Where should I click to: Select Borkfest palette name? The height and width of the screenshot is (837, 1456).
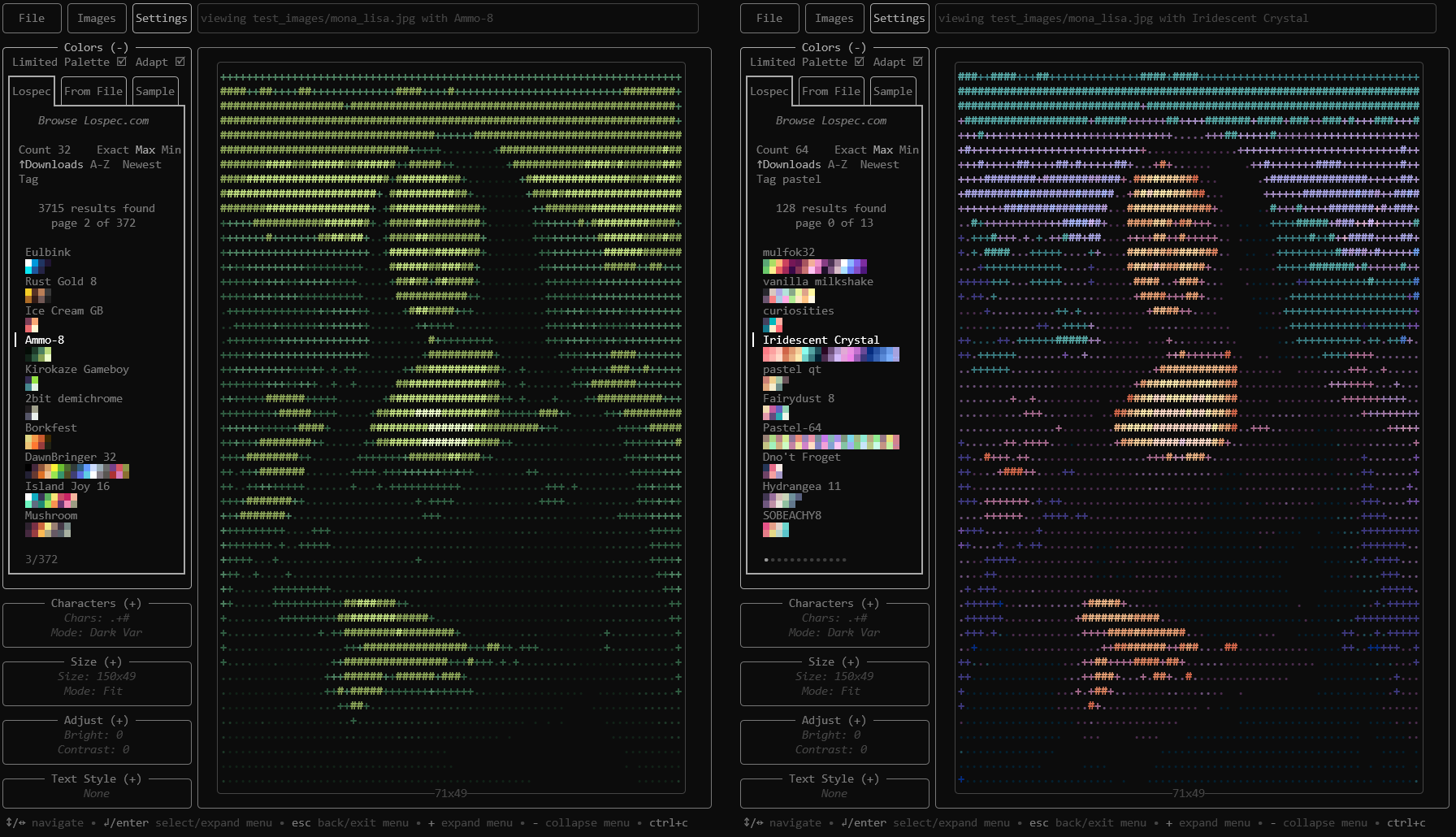click(x=51, y=427)
